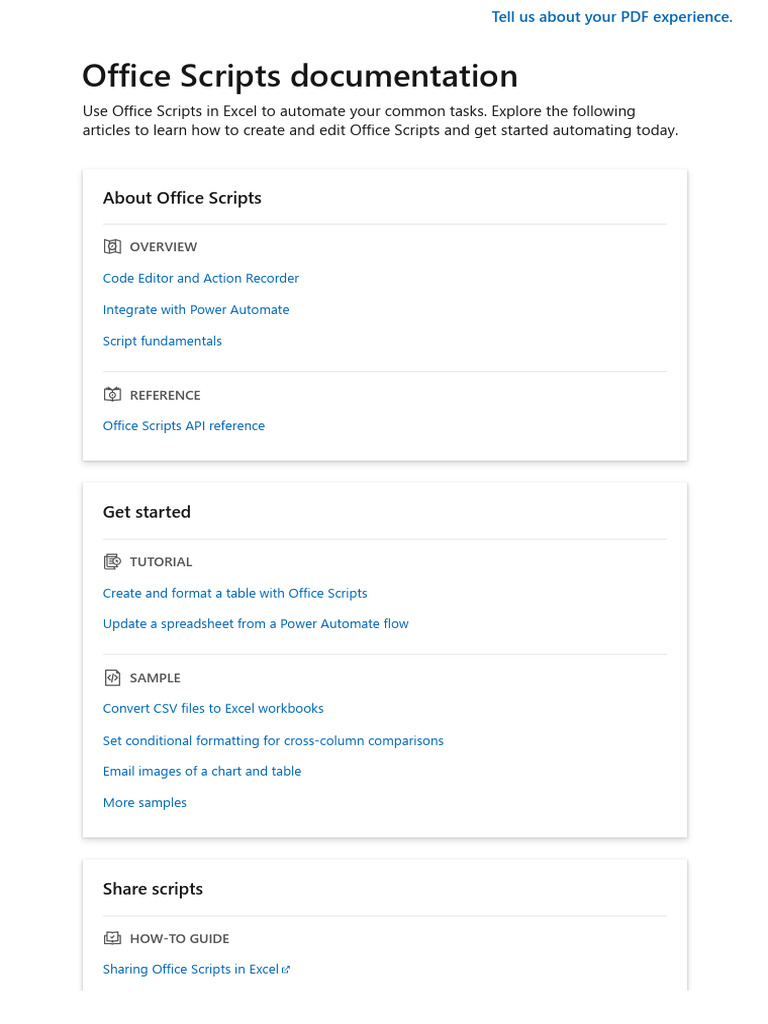Open Update a spreadsheet from Power Automate flow
768x1024 pixels.
[x=256, y=624]
